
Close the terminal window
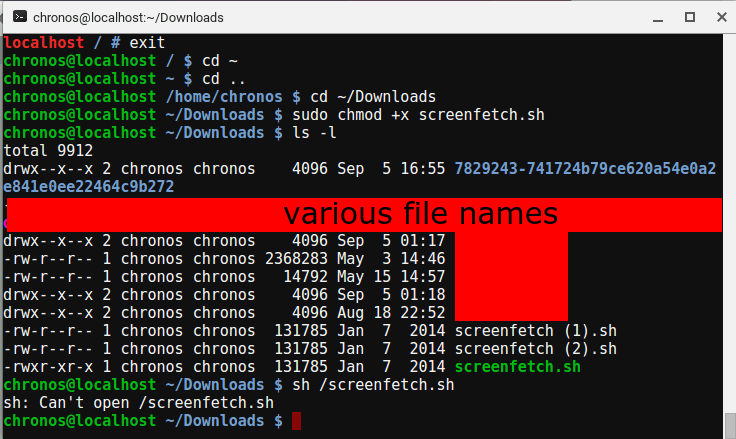point(718,17)
